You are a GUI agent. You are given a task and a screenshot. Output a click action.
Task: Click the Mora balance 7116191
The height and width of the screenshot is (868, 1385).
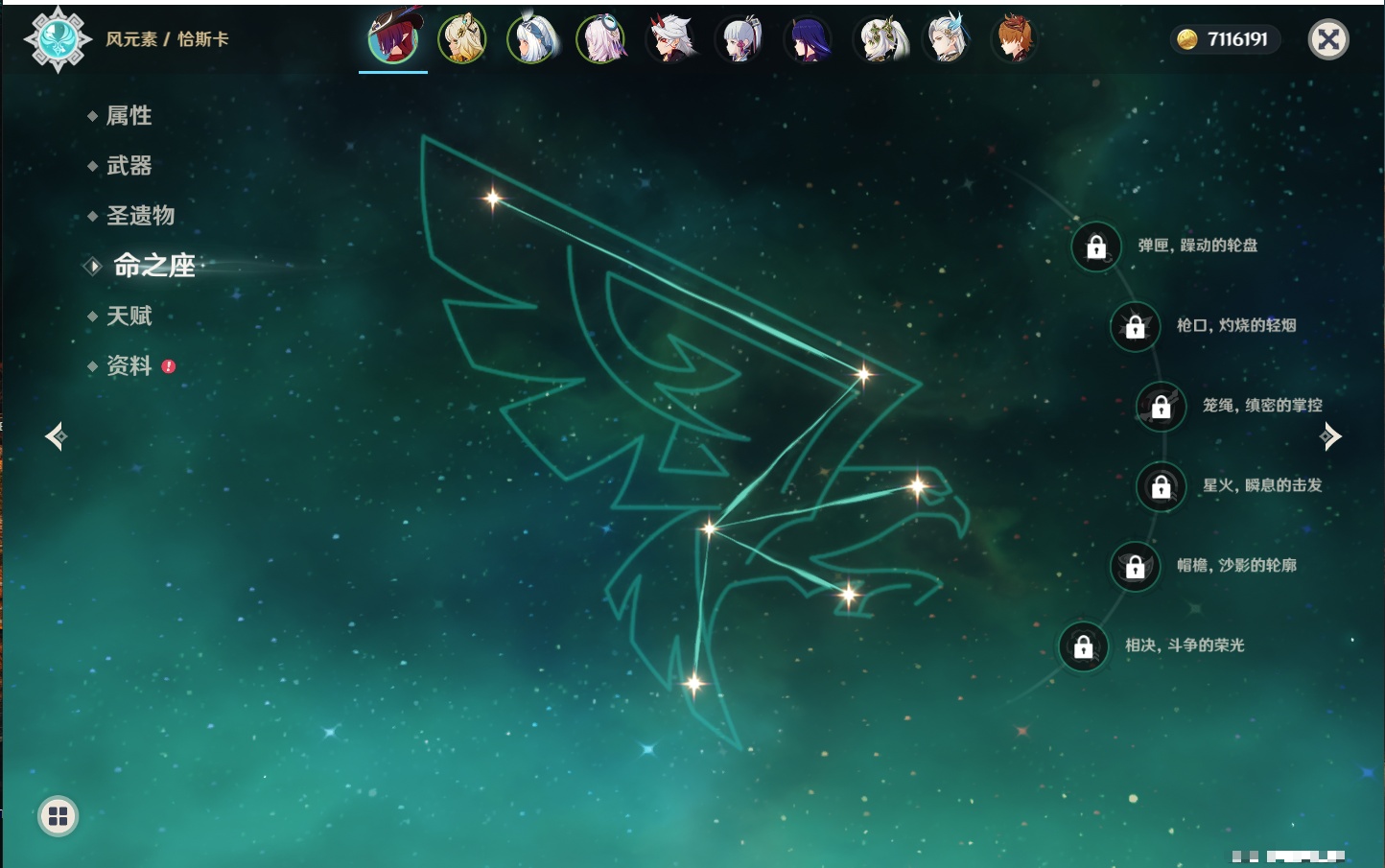[x=1237, y=39]
